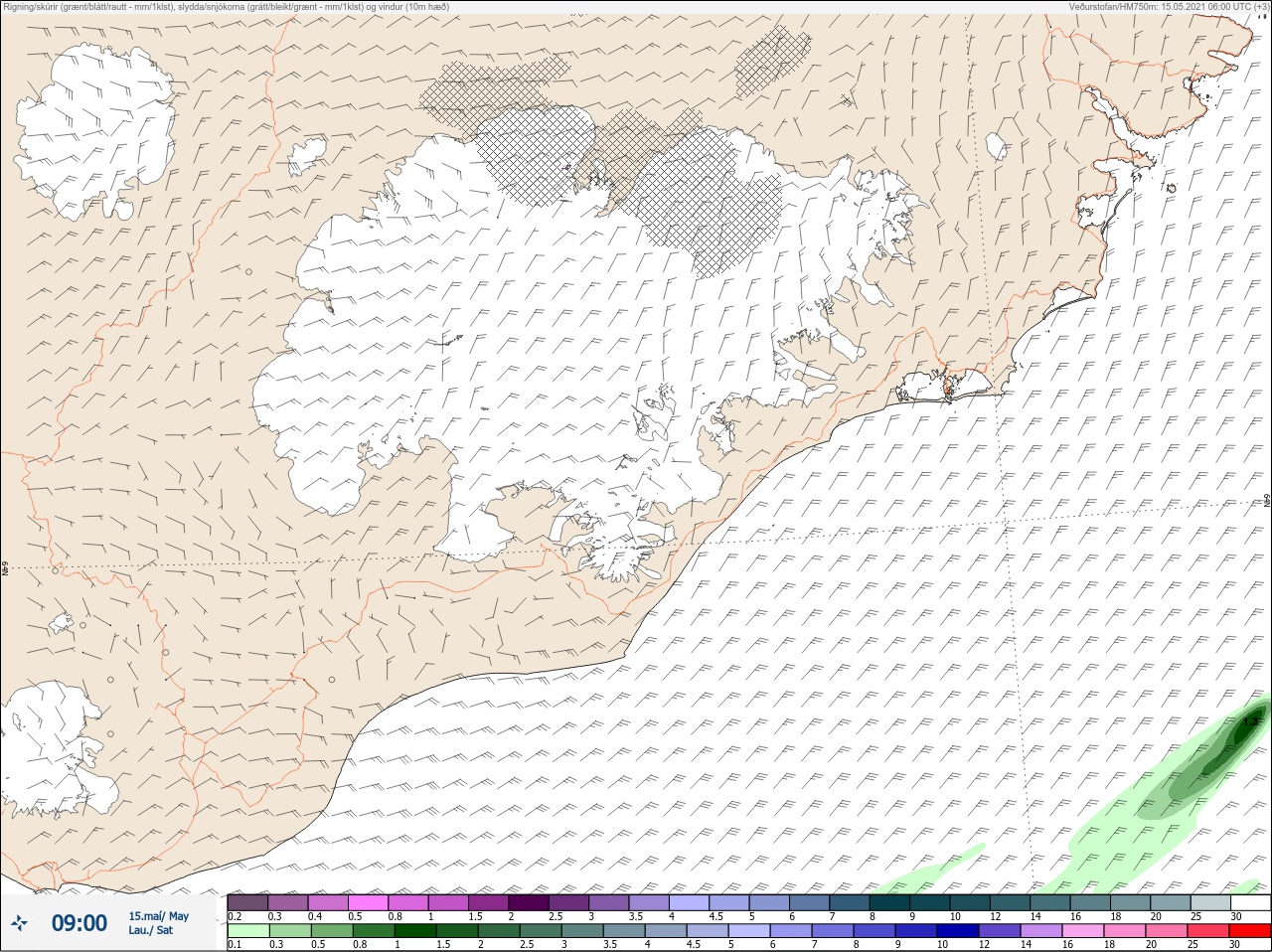Click the dark green bottom swatch labelled 1
The width and height of the screenshot is (1272, 952).
pyautogui.click(x=413, y=931)
